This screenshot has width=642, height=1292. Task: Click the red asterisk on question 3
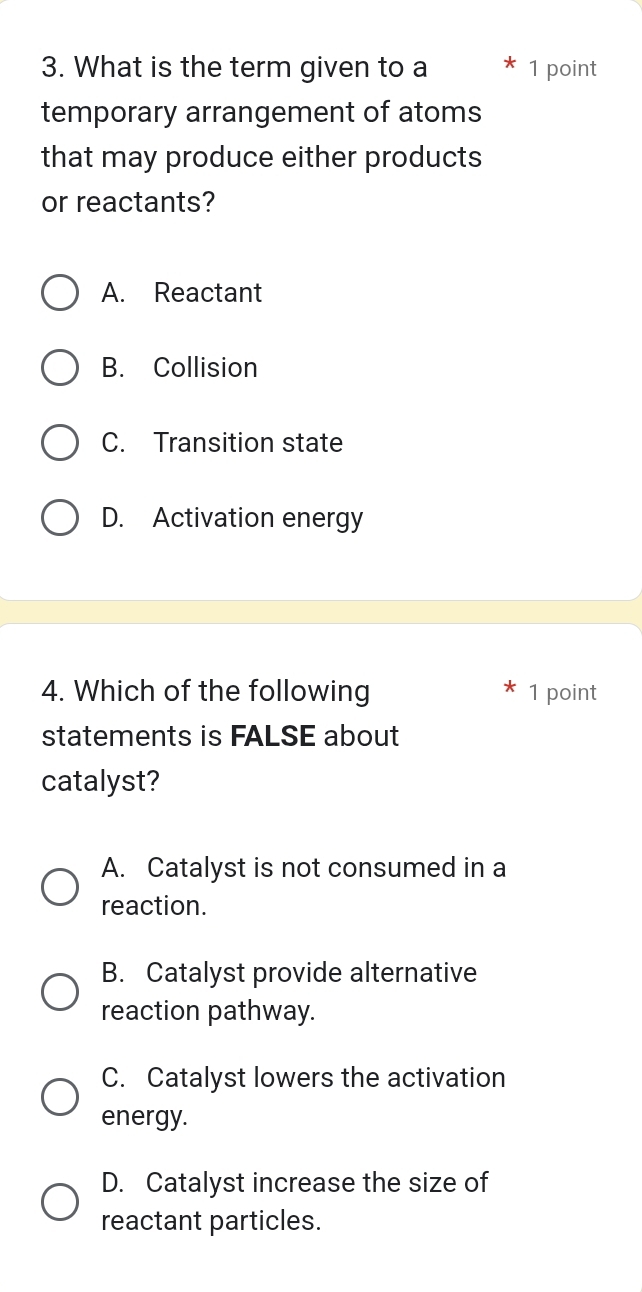509,68
